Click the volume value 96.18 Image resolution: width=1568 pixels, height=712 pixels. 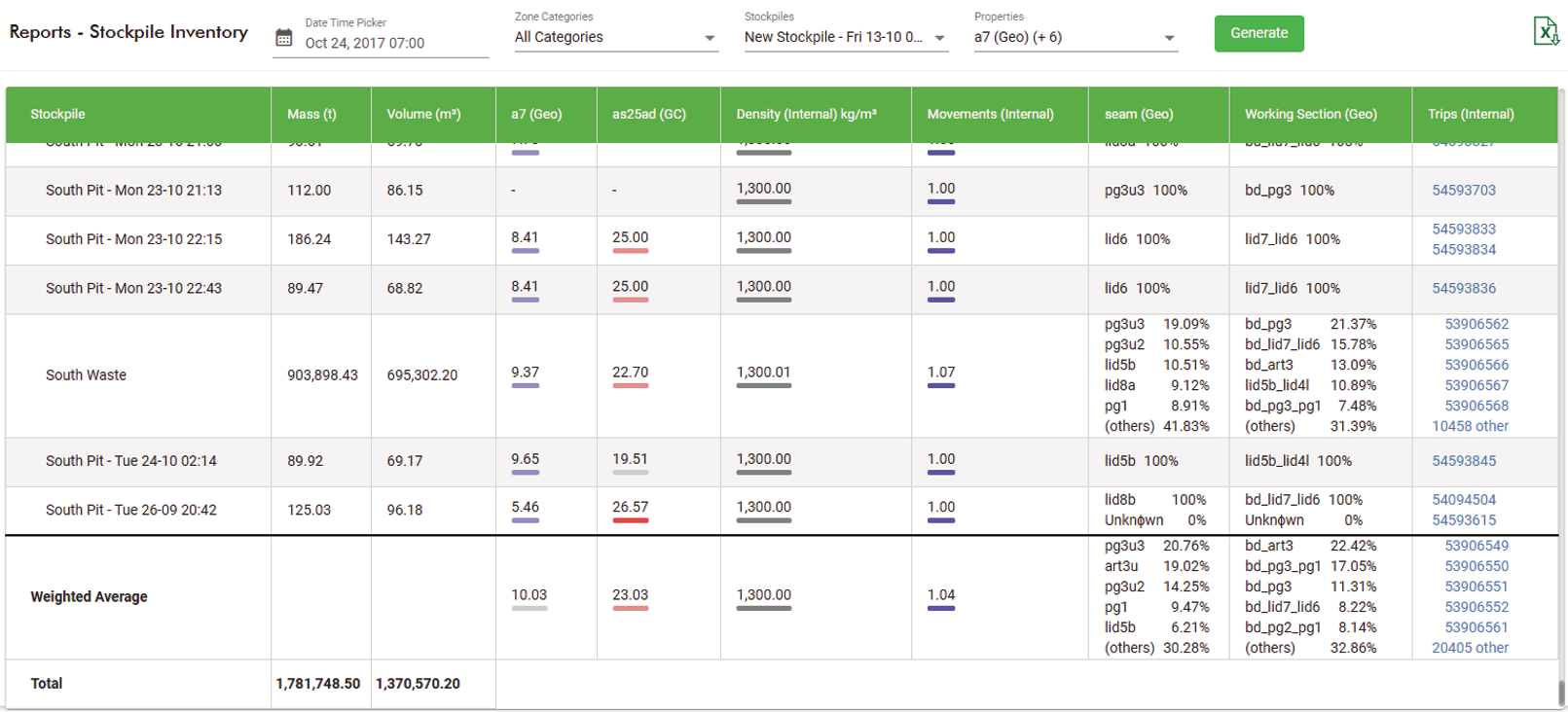point(405,510)
